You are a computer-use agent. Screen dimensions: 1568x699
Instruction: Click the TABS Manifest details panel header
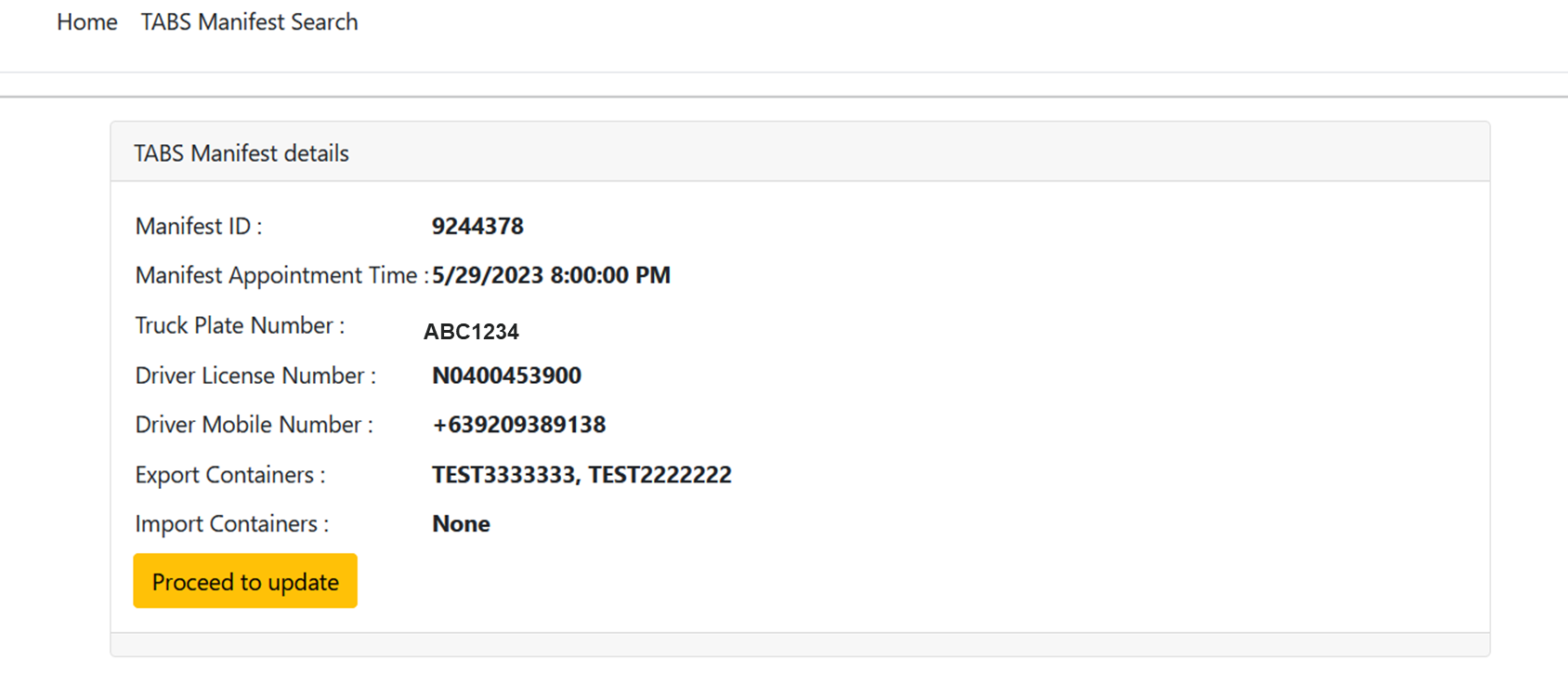click(242, 153)
